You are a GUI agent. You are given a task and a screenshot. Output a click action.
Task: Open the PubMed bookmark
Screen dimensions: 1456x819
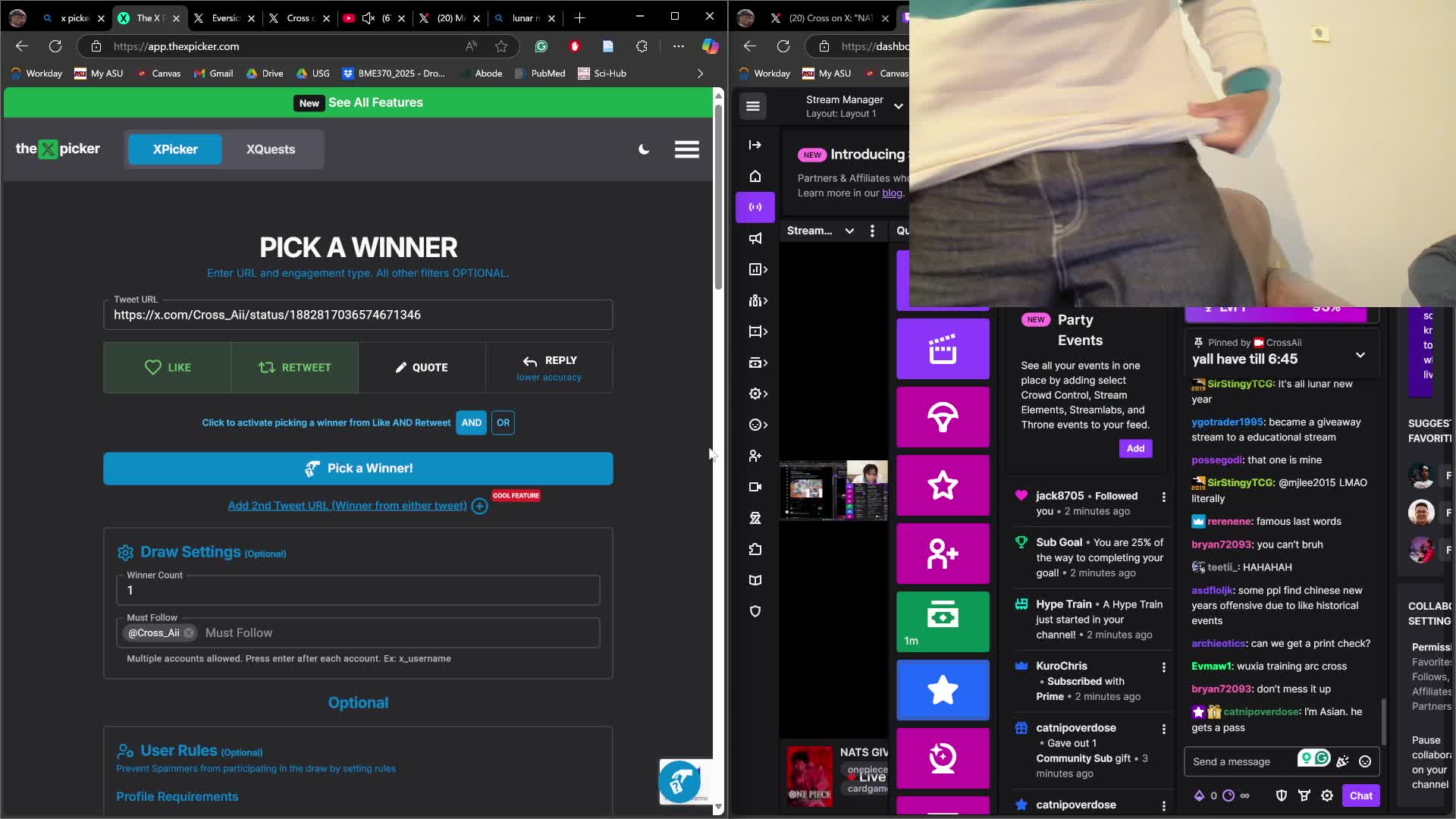(540, 74)
